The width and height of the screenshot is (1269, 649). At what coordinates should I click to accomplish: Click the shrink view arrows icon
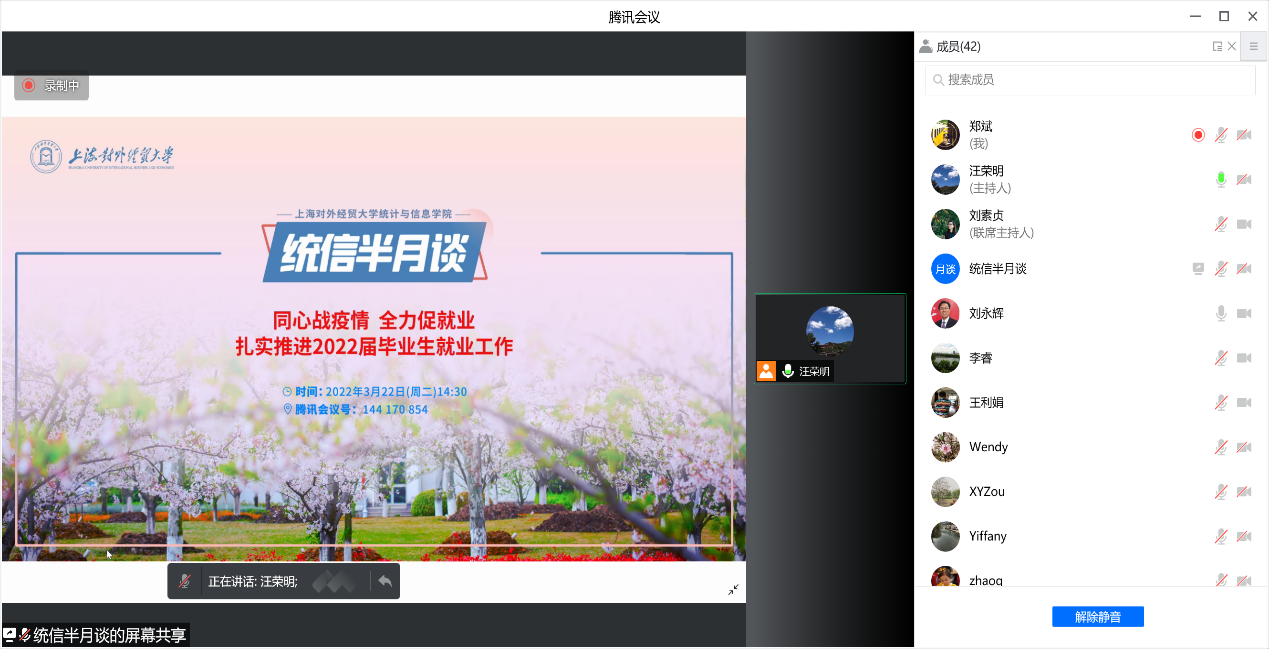(x=733, y=590)
